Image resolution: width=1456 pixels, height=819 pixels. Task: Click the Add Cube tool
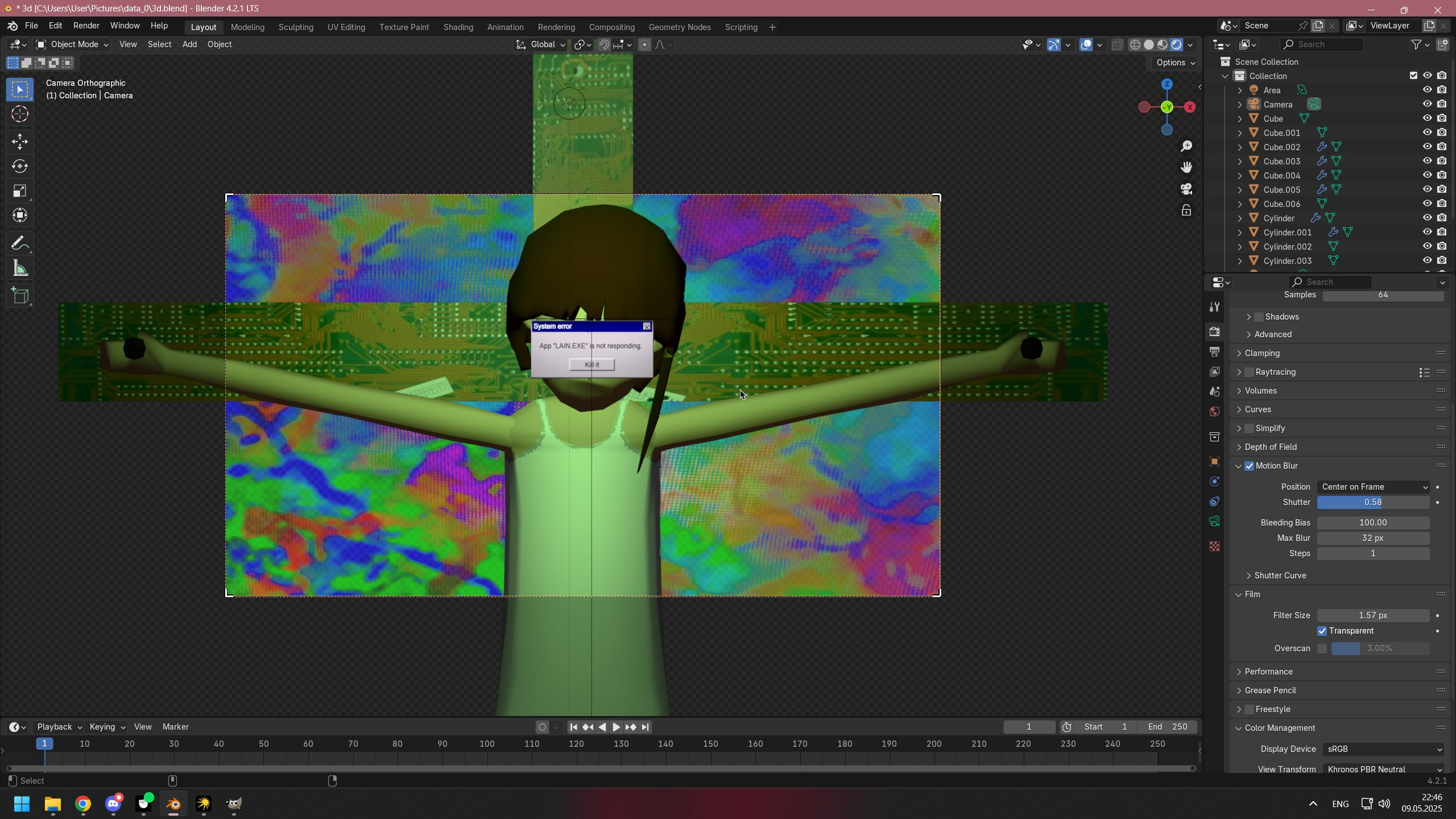pyautogui.click(x=20, y=296)
